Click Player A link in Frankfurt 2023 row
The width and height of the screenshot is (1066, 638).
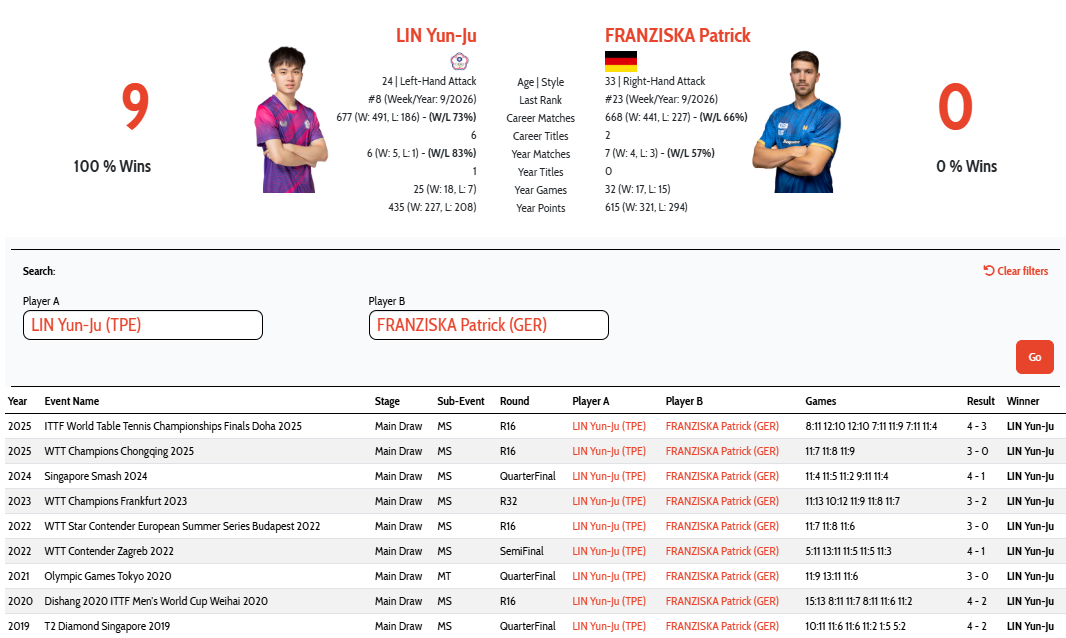click(x=608, y=501)
